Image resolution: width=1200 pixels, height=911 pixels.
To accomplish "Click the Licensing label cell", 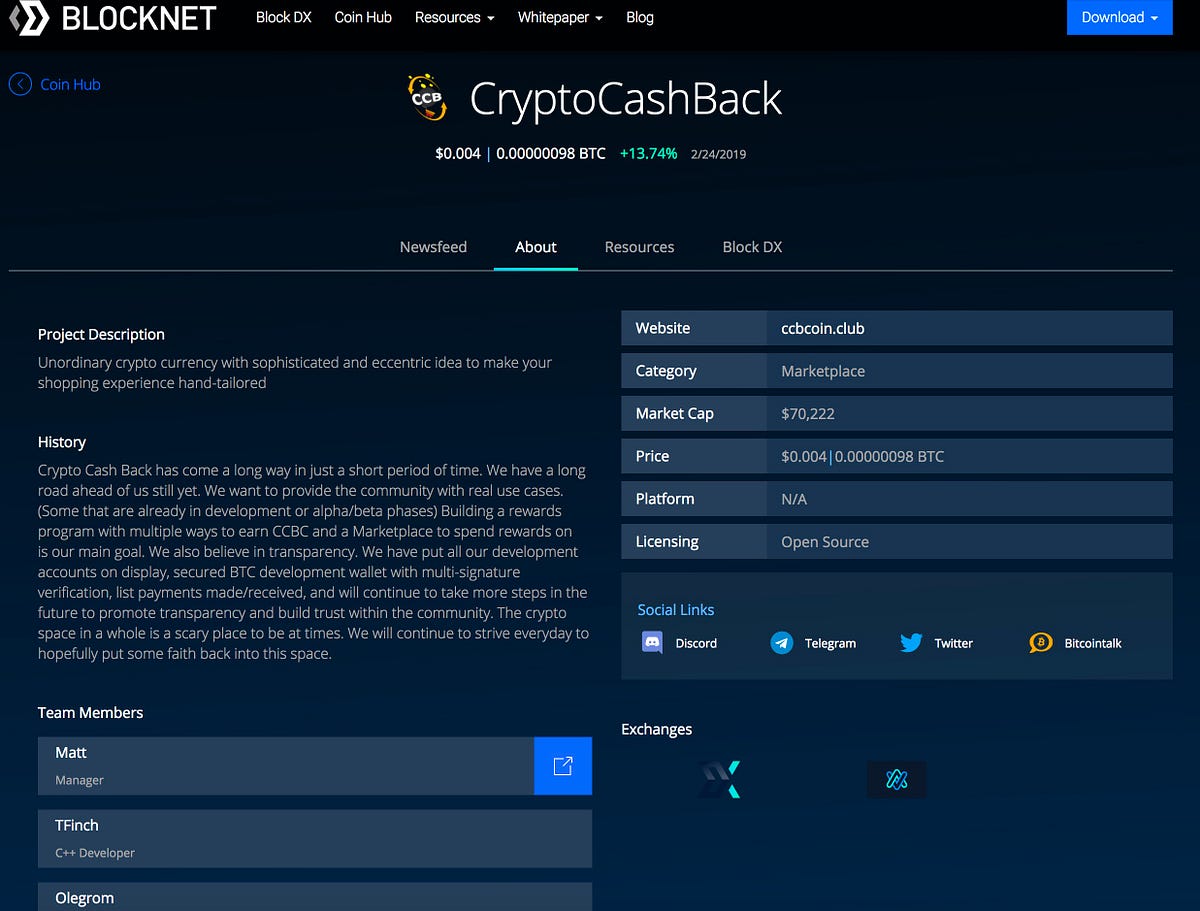I will point(694,542).
